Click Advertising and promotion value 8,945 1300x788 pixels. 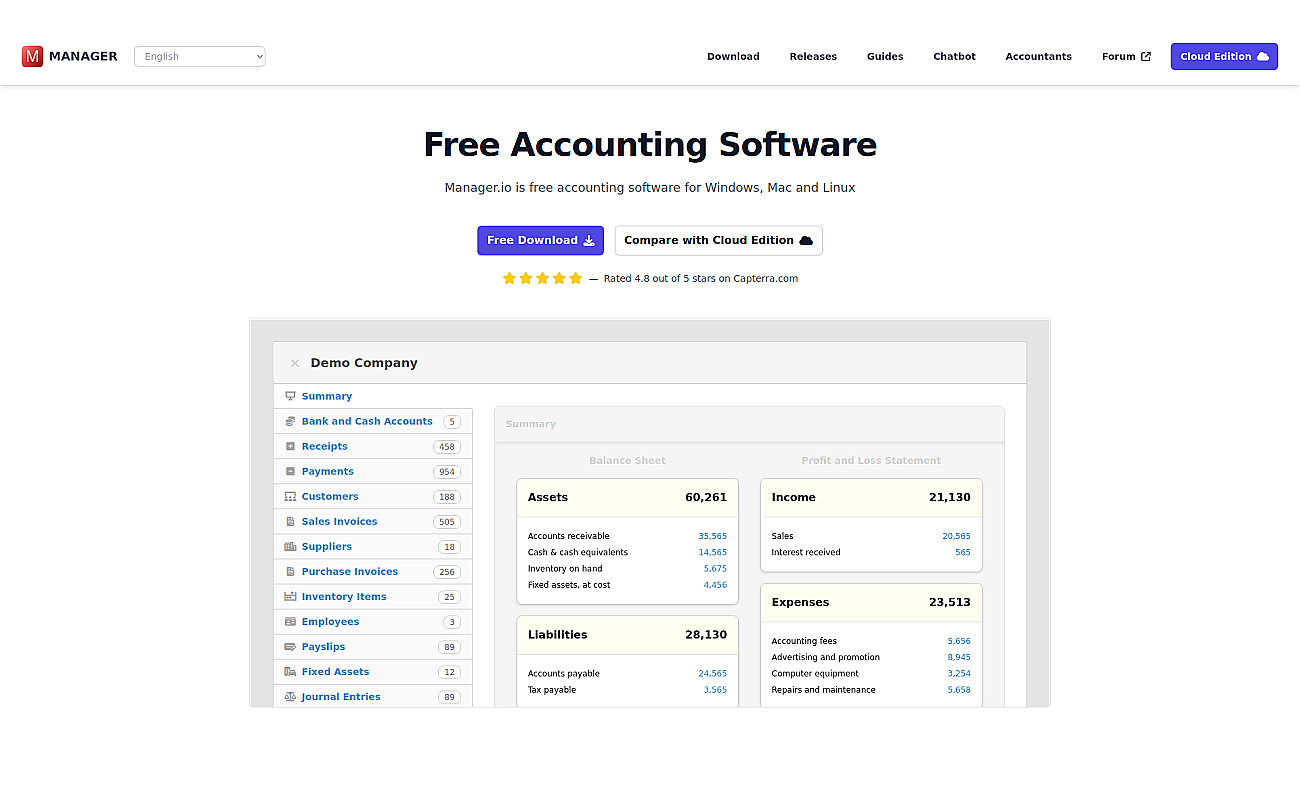(x=959, y=657)
